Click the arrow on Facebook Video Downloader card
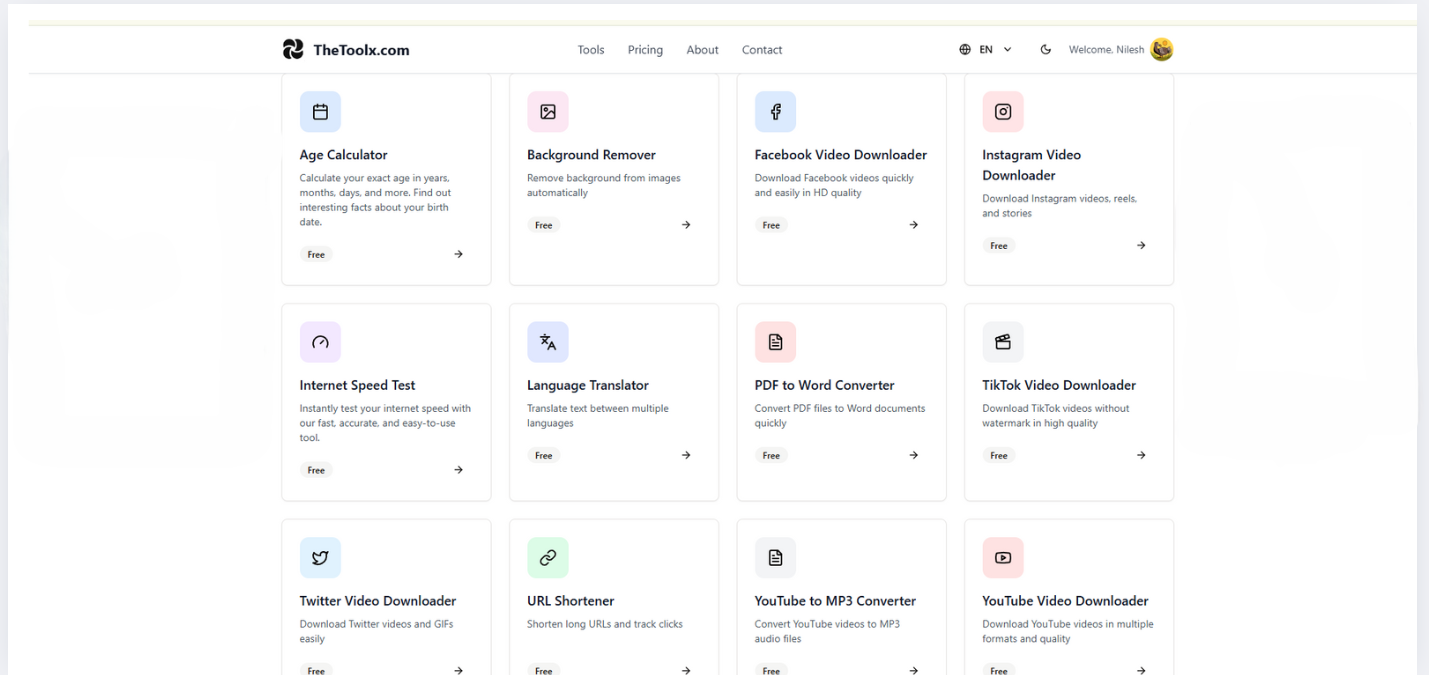 click(913, 225)
